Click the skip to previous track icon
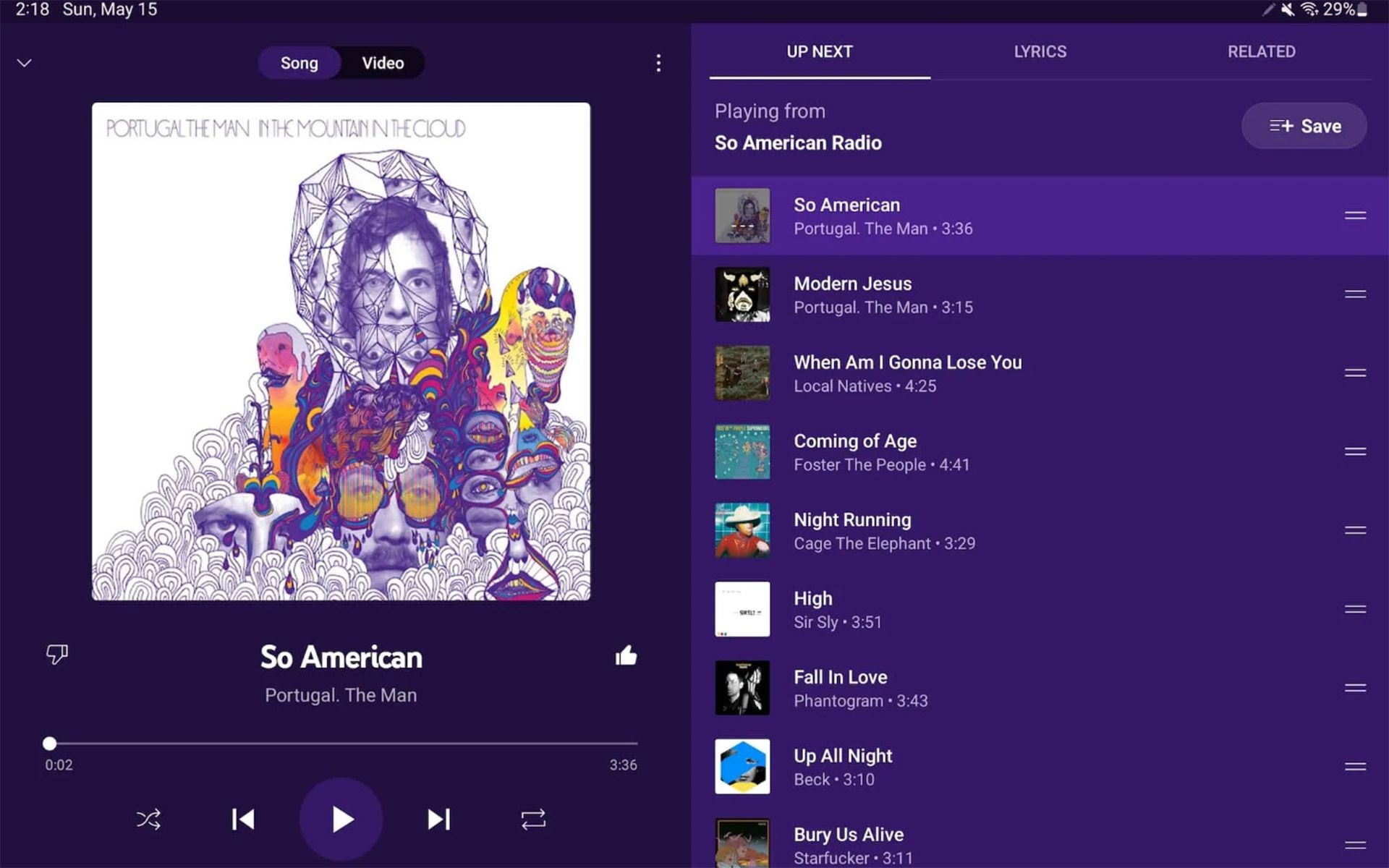1389x868 pixels. point(242,820)
